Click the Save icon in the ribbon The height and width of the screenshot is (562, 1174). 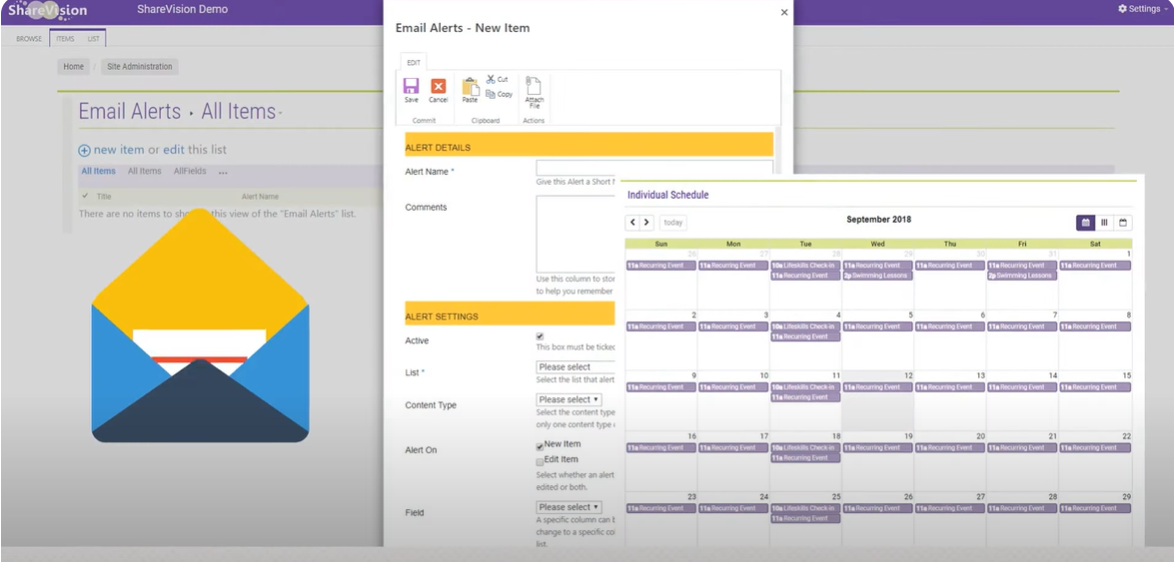click(411, 86)
